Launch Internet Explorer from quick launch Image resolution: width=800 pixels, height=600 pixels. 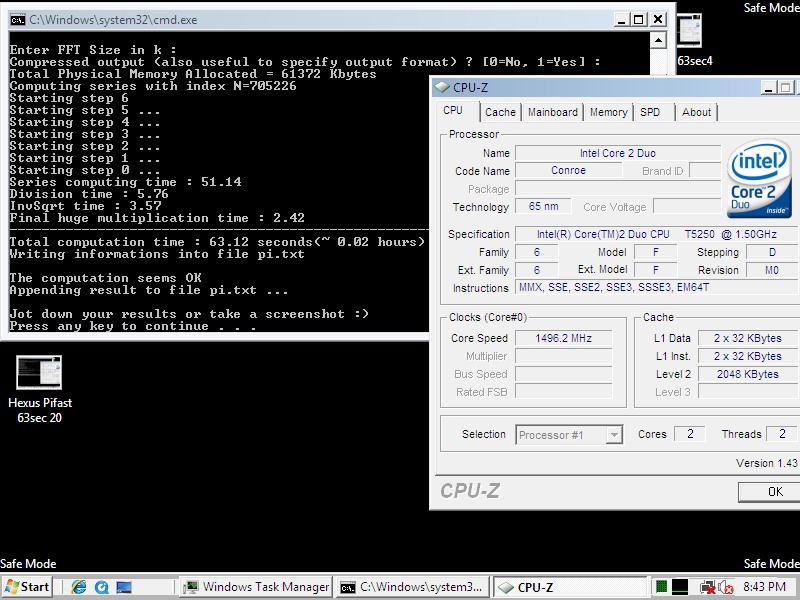(79, 587)
